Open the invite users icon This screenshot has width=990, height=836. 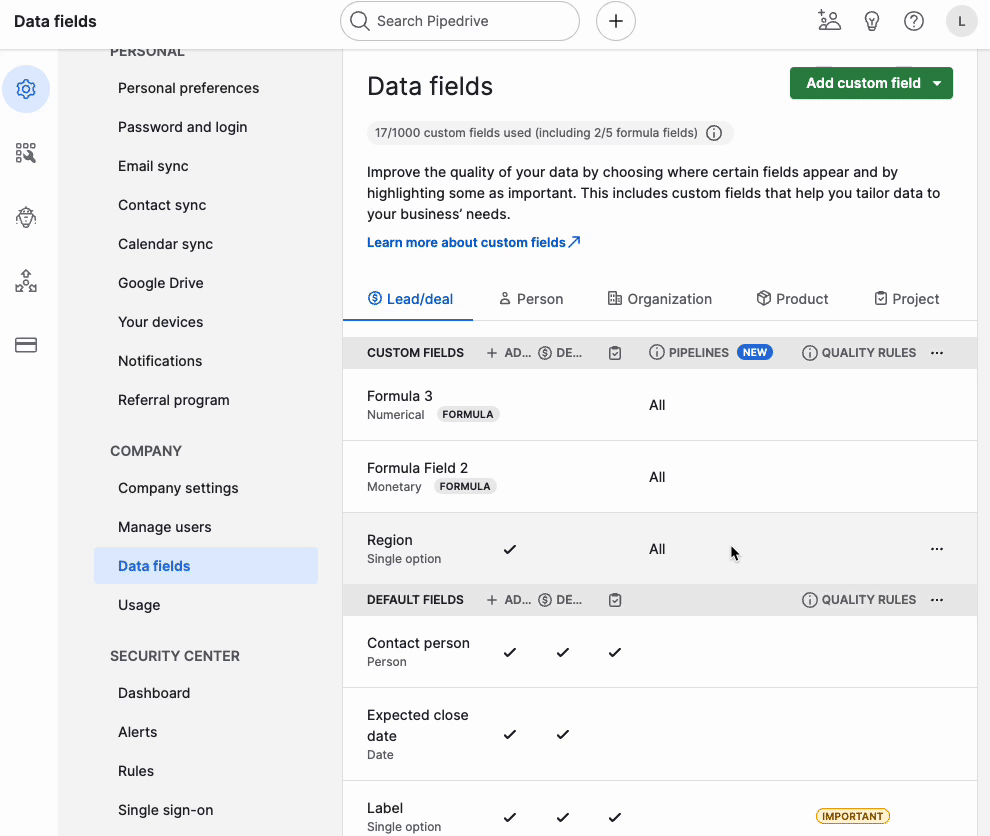click(829, 21)
